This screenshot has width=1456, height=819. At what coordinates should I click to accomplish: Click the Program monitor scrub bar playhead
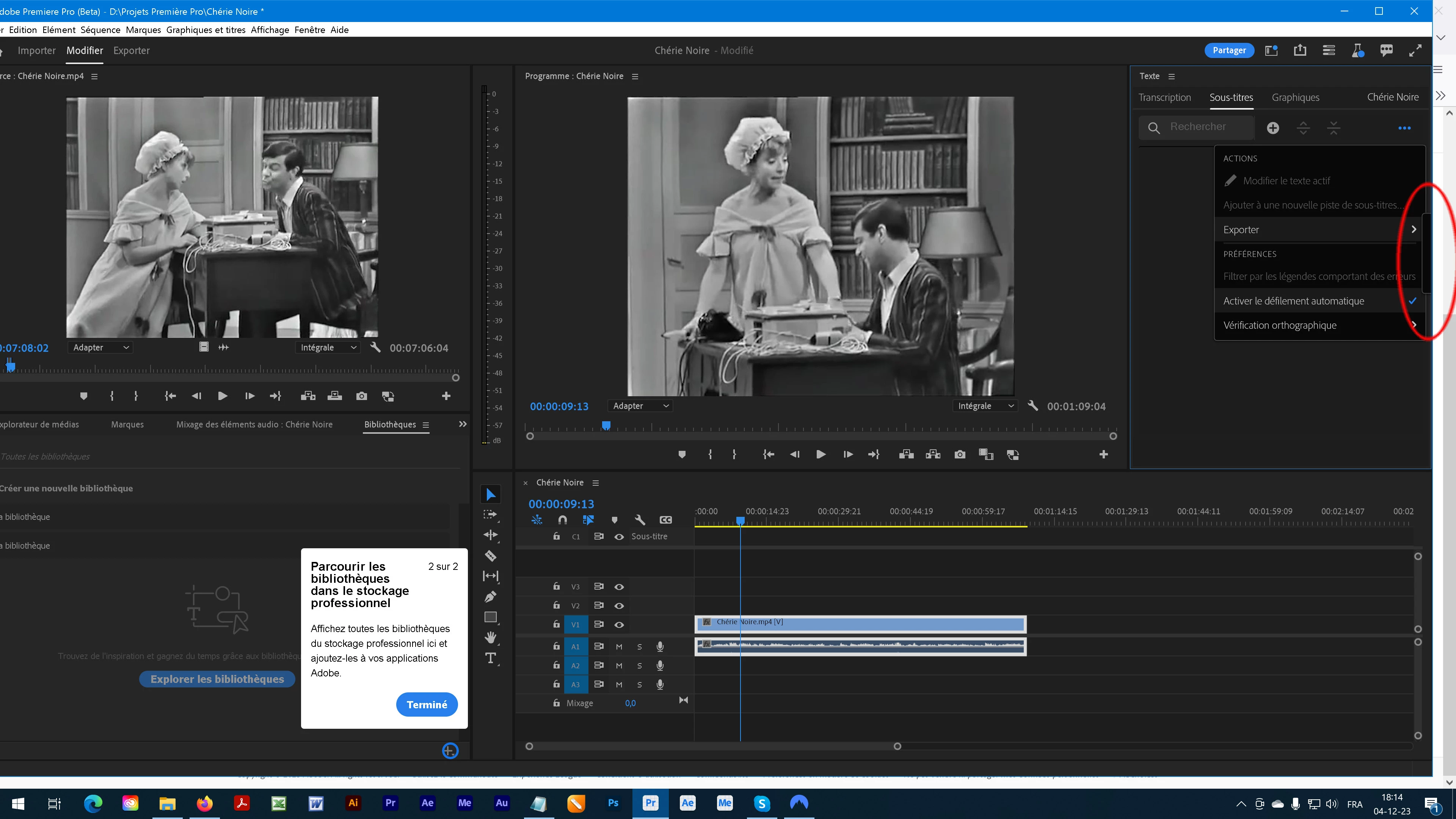click(606, 425)
